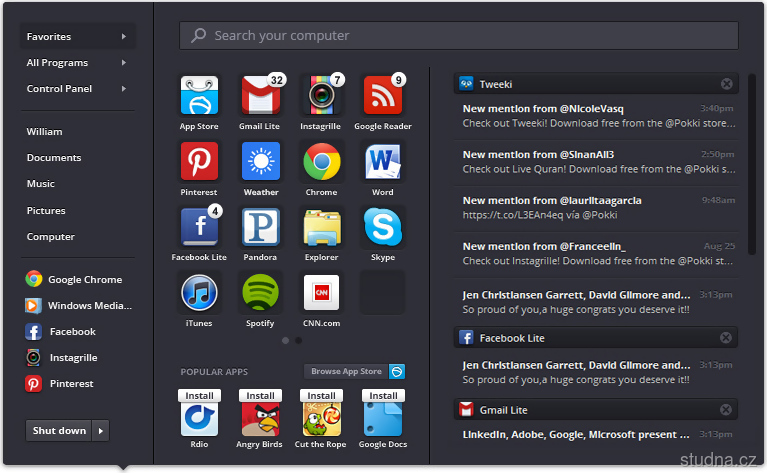The height and width of the screenshot is (473, 767).
Task: Click the Google Docs app icon
Action: tap(383, 419)
